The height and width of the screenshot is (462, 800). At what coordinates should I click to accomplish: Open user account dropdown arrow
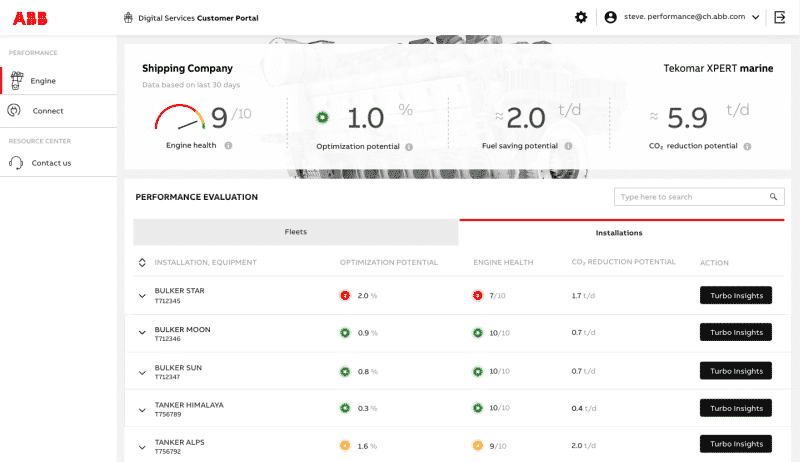754,17
